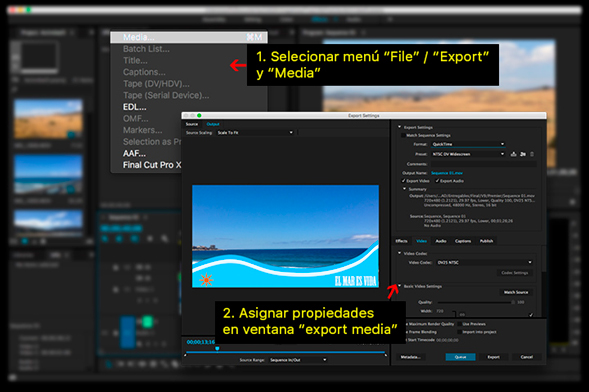Click the Delete Preset trash icon
589x392 pixels.
532,154
